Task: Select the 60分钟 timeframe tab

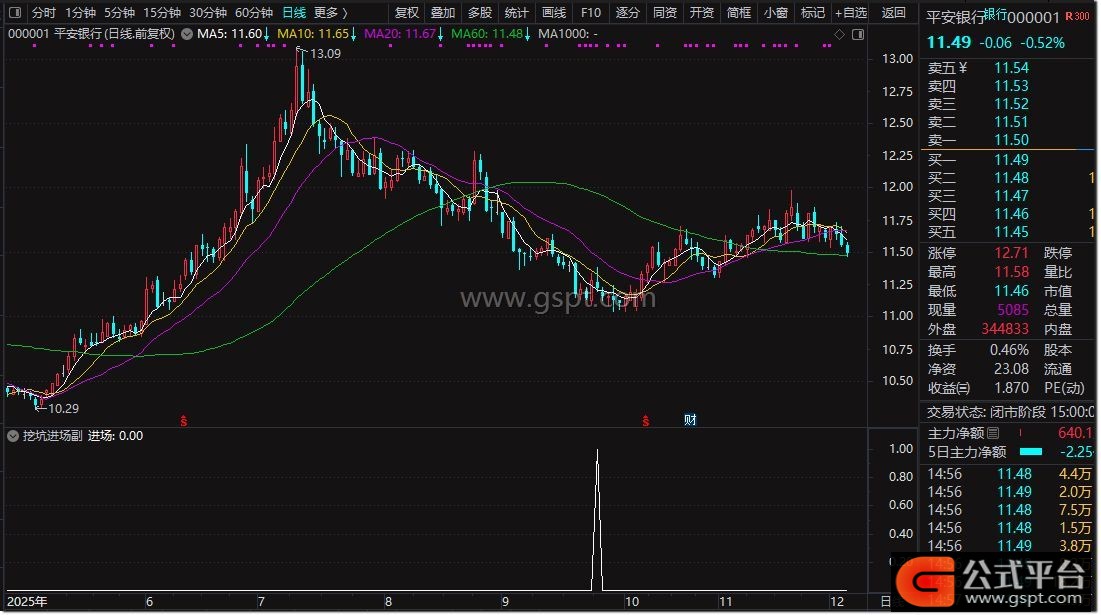Action: click(x=253, y=13)
